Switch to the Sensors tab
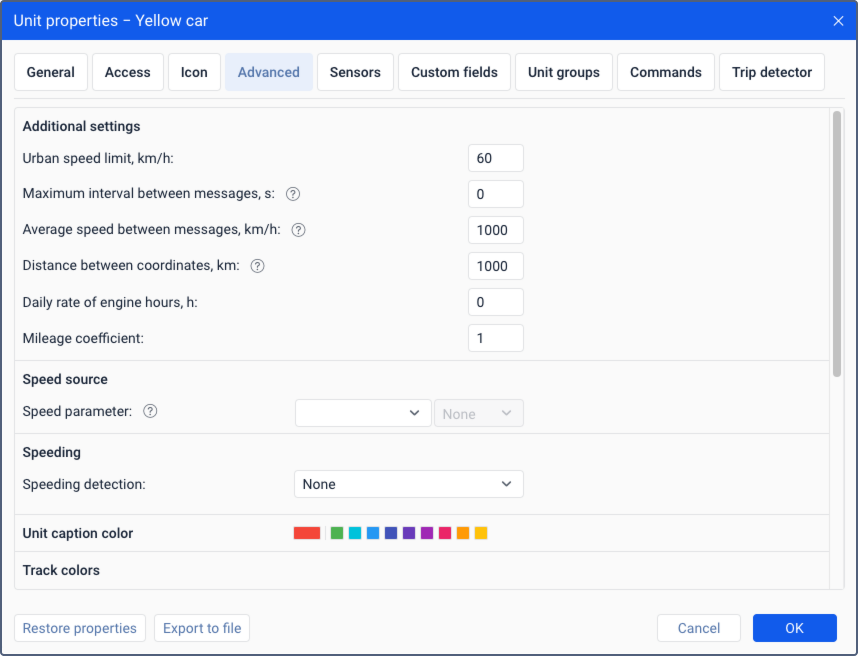This screenshot has height=656, width=858. (355, 72)
